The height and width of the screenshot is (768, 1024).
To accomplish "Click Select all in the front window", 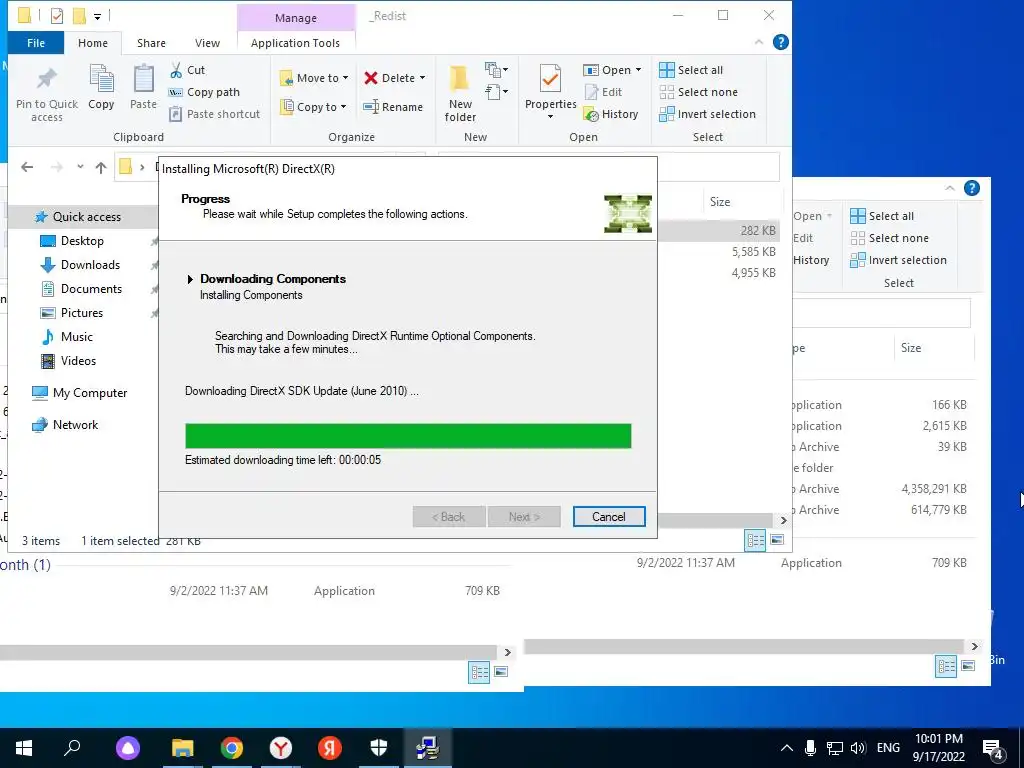I will [x=691, y=70].
